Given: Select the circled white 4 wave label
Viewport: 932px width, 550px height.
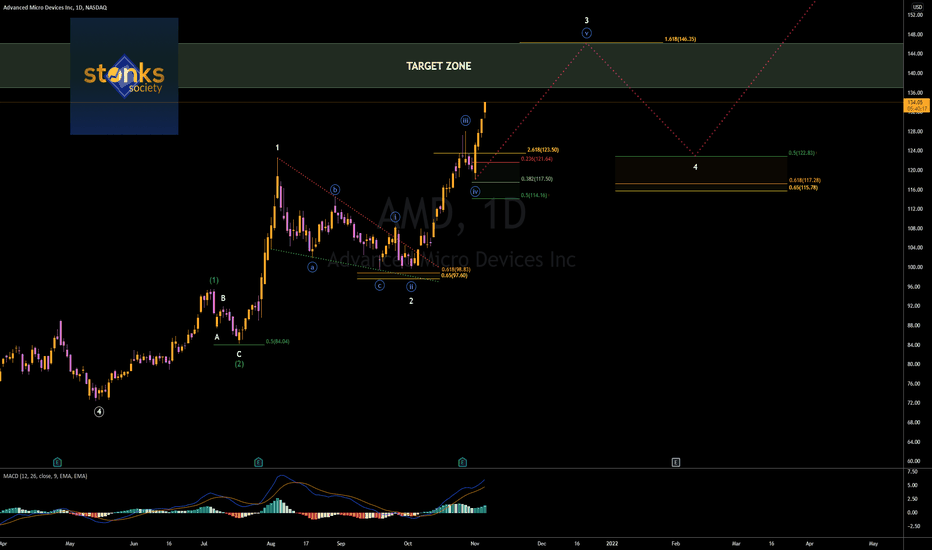Looking at the screenshot, I should click(99, 411).
